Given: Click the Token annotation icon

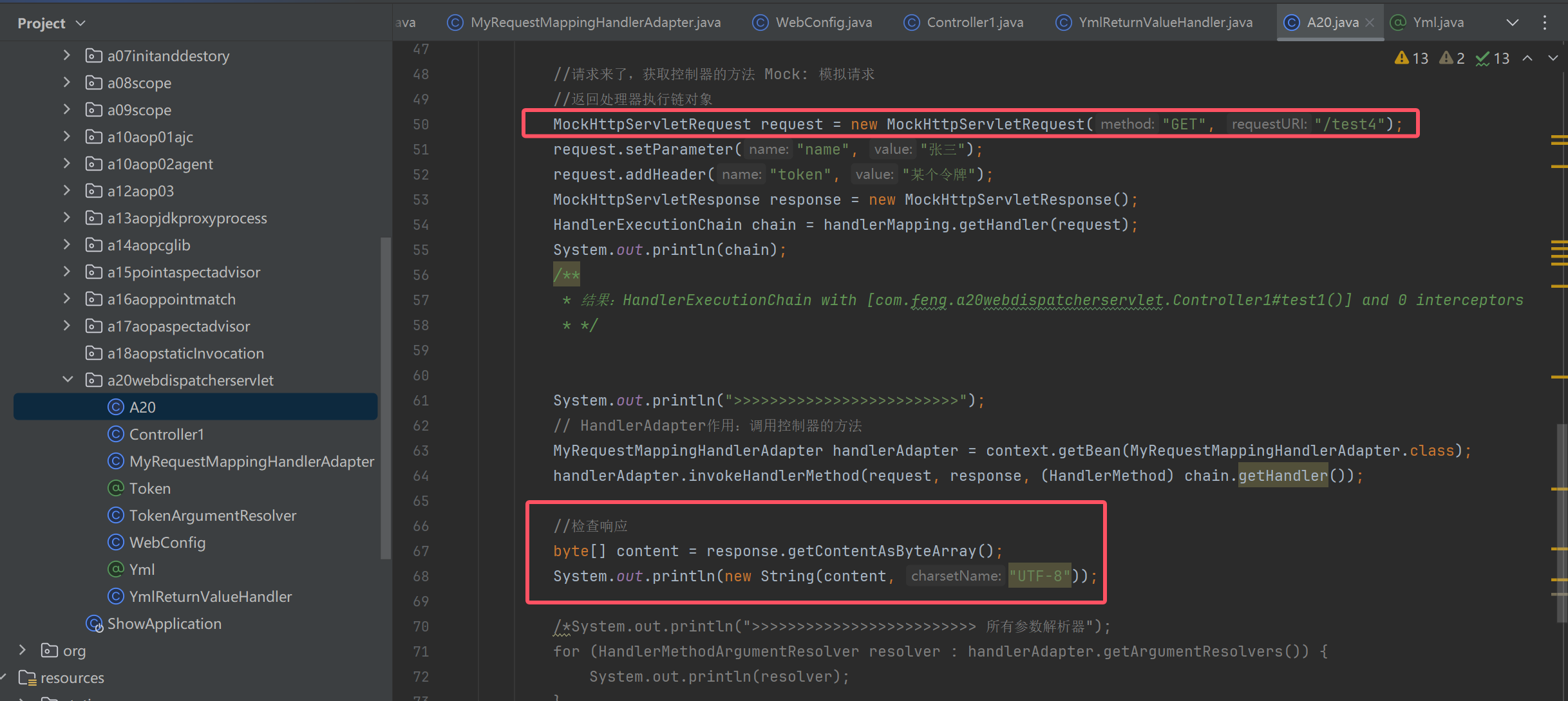Looking at the screenshot, I should 116,489.
